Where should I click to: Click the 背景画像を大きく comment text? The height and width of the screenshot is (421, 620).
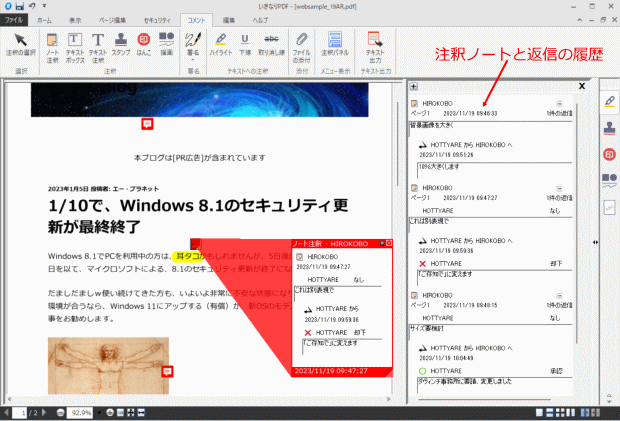pos(432,125)
